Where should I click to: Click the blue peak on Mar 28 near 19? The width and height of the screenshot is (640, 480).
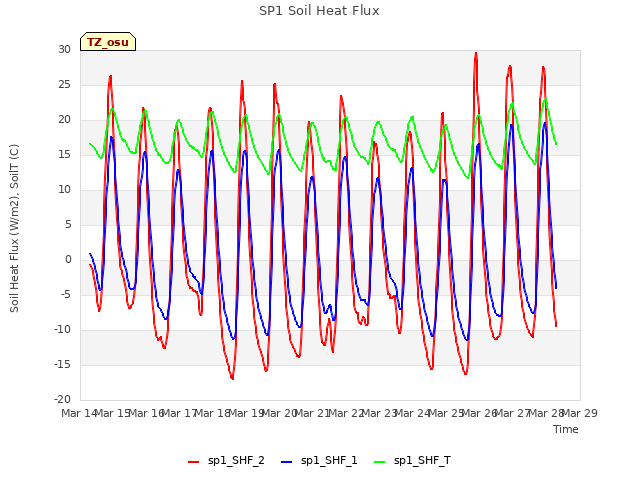[x=544, y=124]
